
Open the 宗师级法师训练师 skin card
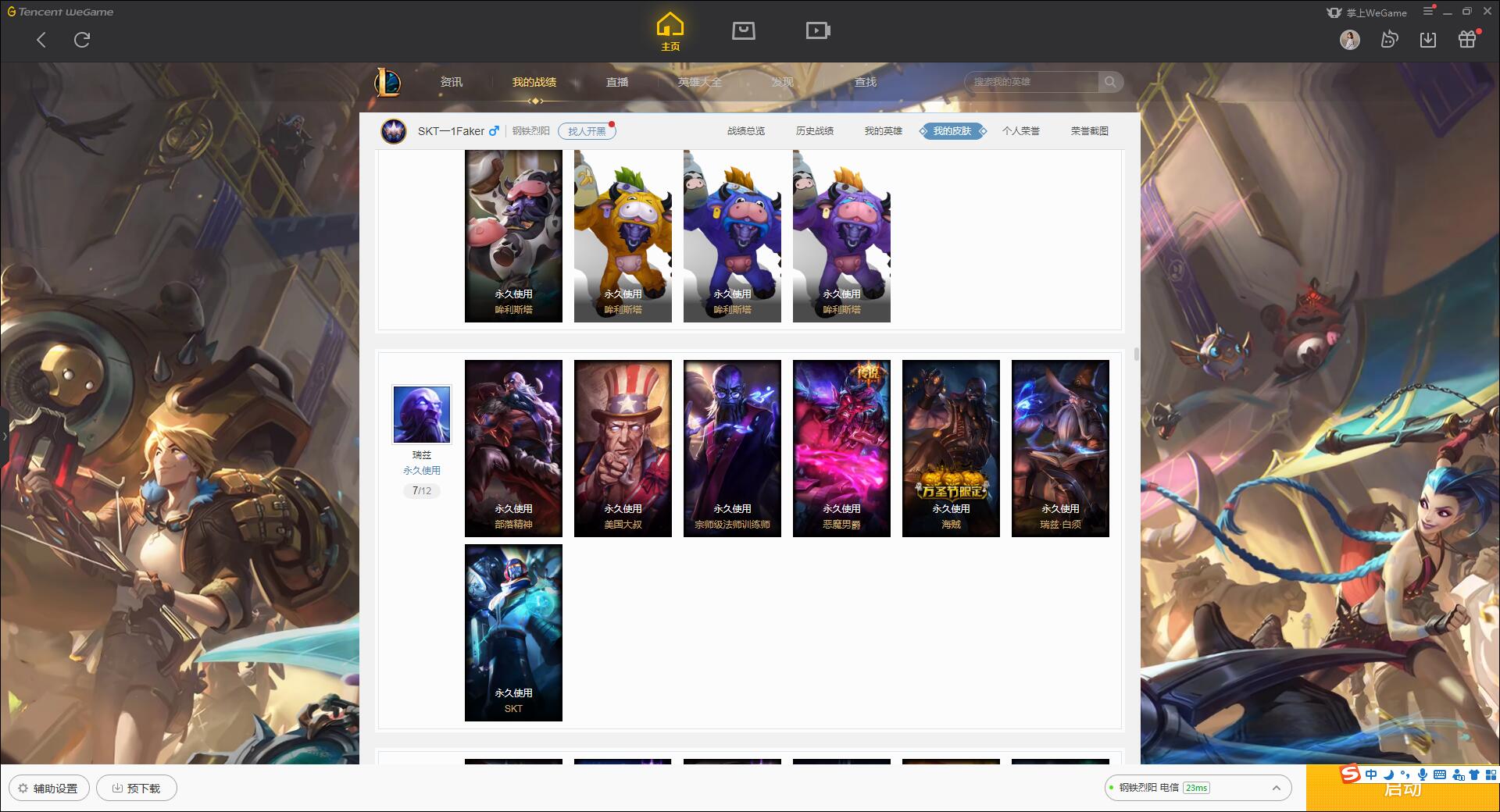732,448
